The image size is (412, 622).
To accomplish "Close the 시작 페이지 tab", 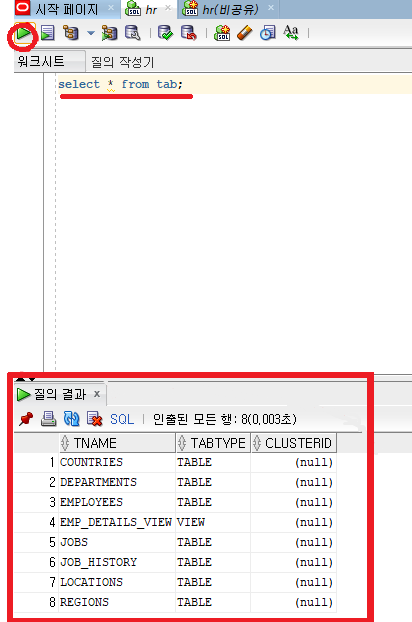I will [x=111, y=8].
